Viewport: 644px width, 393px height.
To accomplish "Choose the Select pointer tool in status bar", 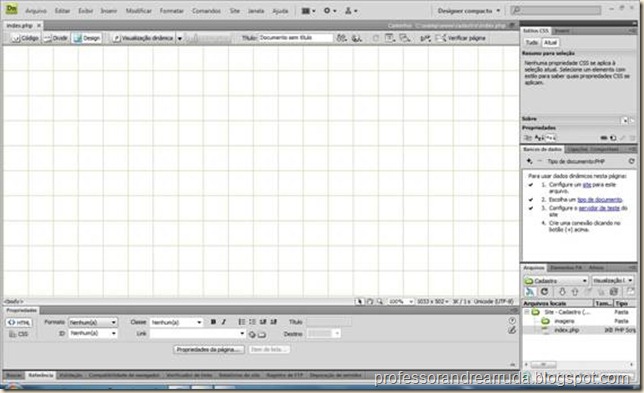I will (359, 301).
